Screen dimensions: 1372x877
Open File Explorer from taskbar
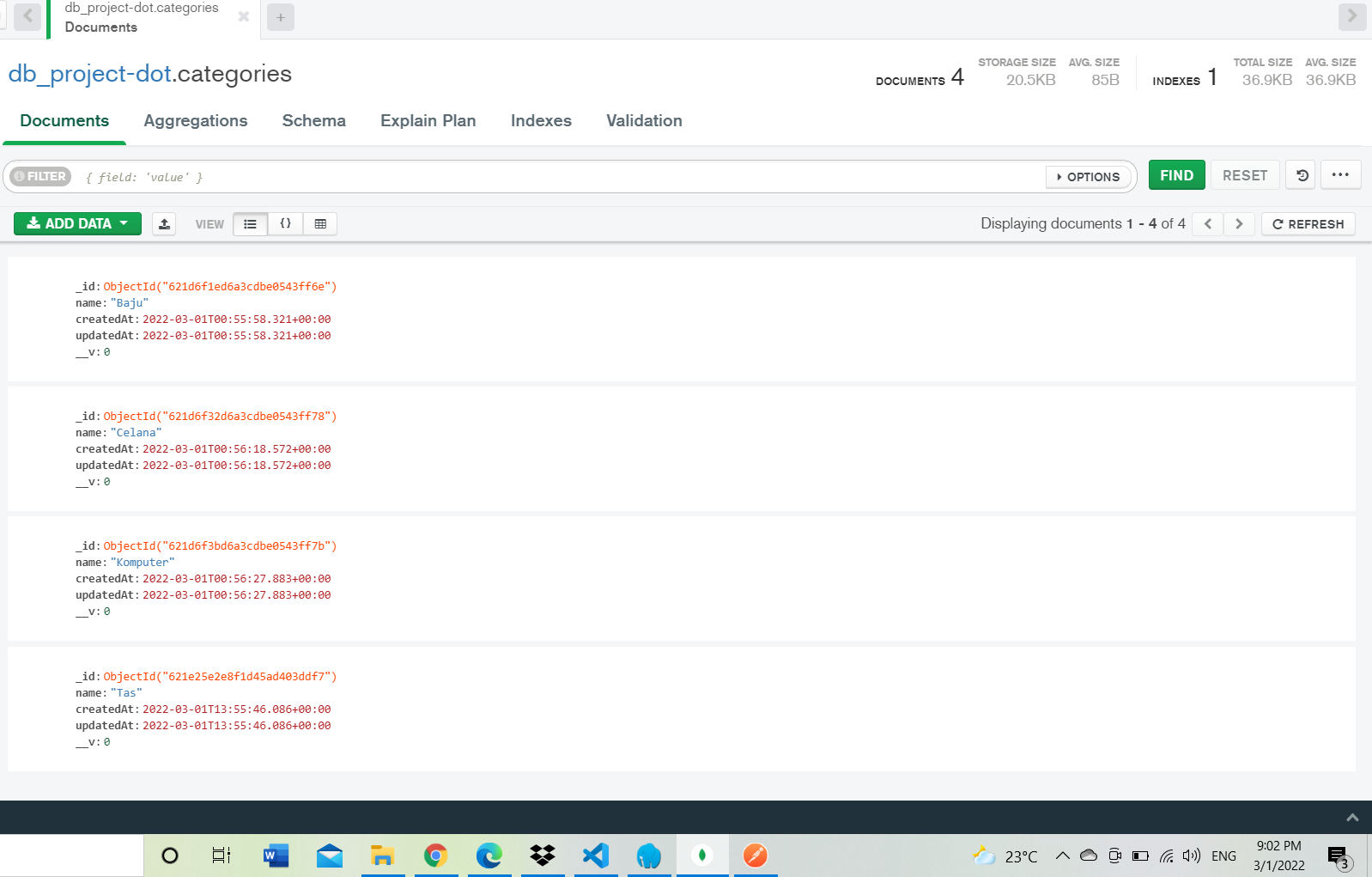(x=382, y=856)
